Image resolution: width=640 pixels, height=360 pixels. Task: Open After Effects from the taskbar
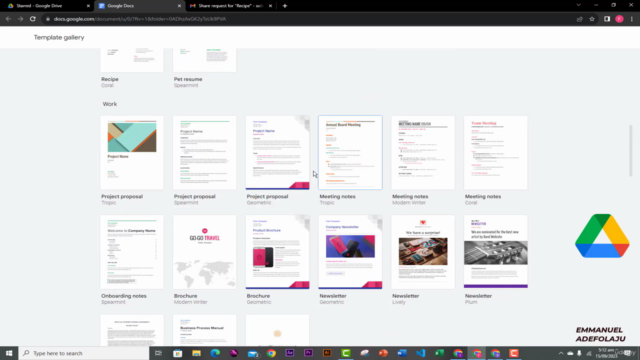click(x=290, y=353)
